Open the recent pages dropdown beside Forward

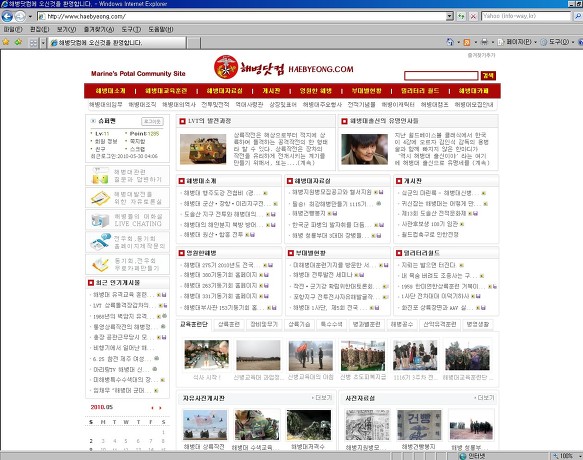pos(30,16)
